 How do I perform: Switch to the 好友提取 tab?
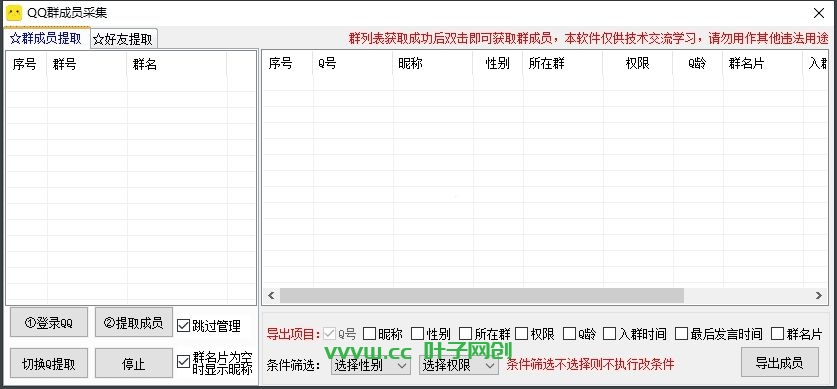click(124, 39)
